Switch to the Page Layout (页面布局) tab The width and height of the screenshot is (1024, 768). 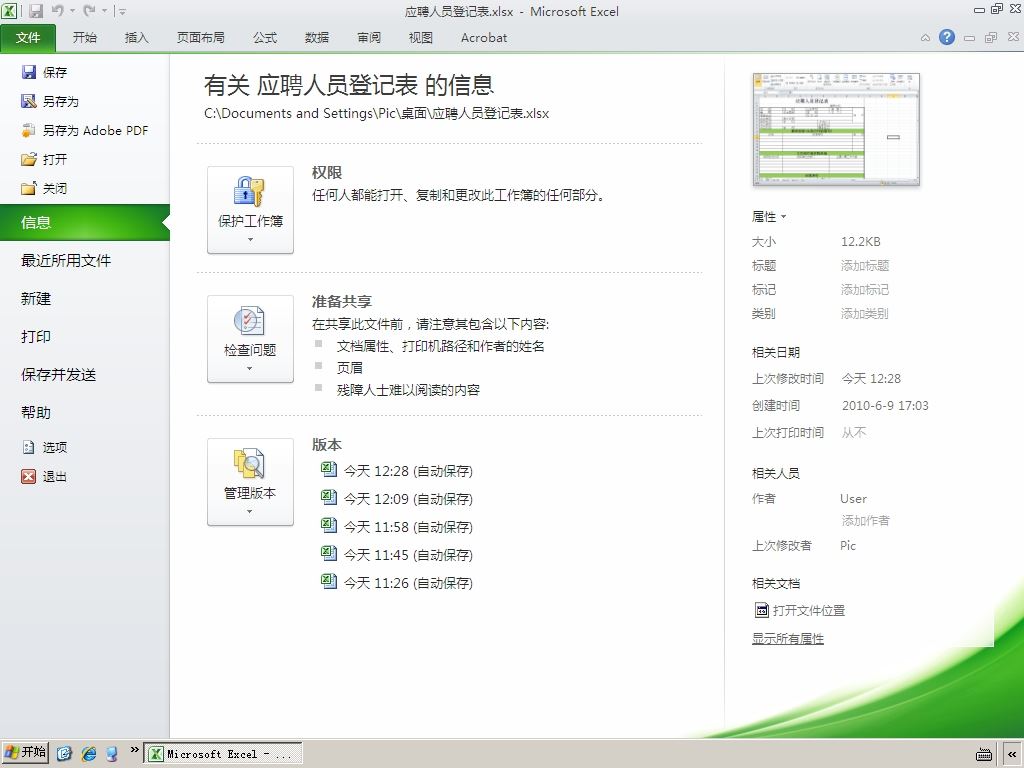tap(200, 38)
